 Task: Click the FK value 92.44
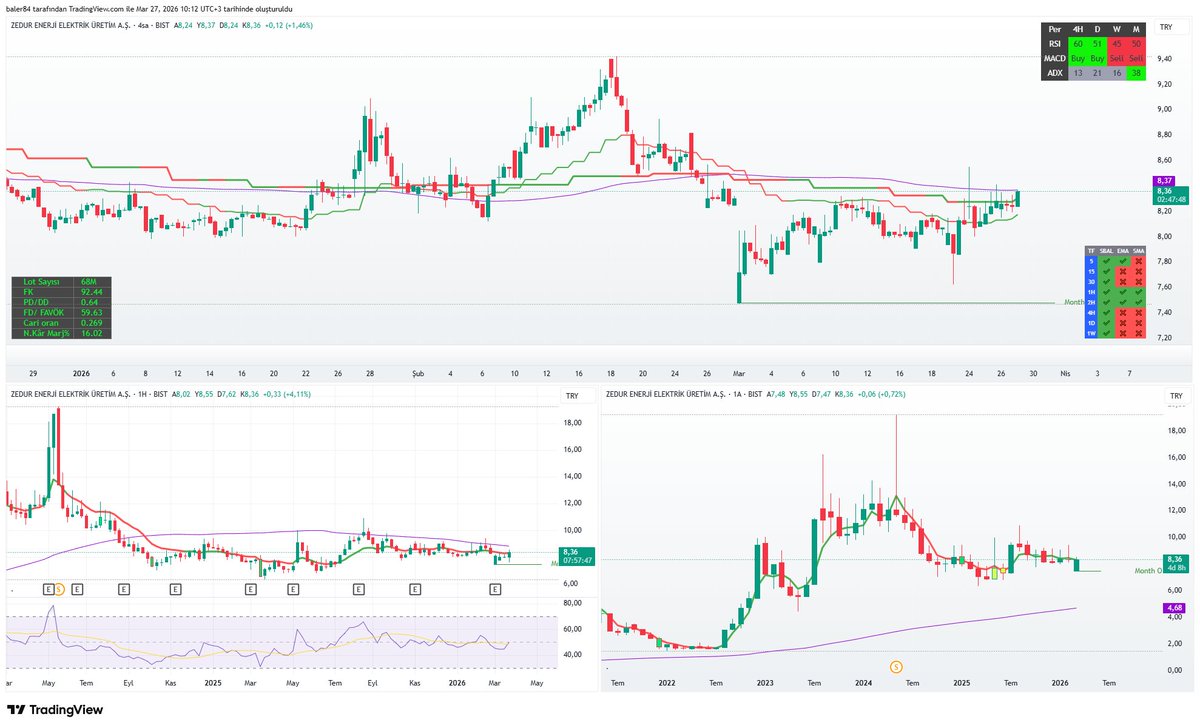[x=92, y=293]
